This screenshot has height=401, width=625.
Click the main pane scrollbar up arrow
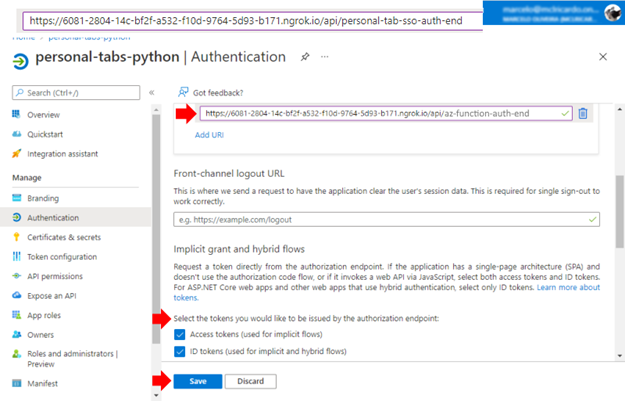pyautogui.click(x=620, y=109)
